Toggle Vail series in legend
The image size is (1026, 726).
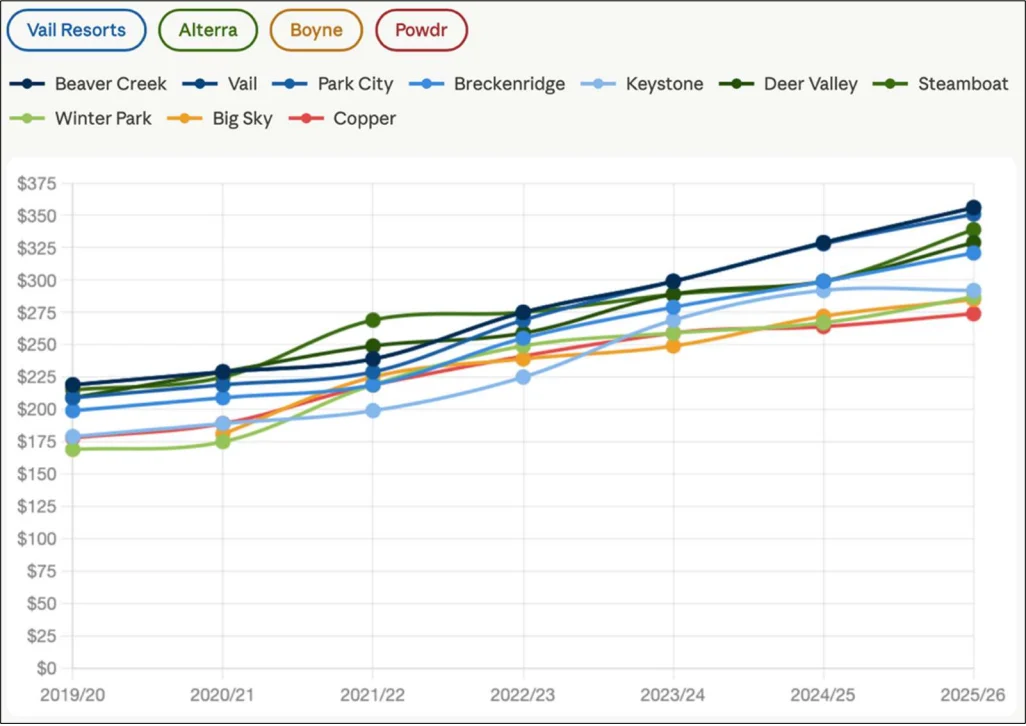[220, 84]
